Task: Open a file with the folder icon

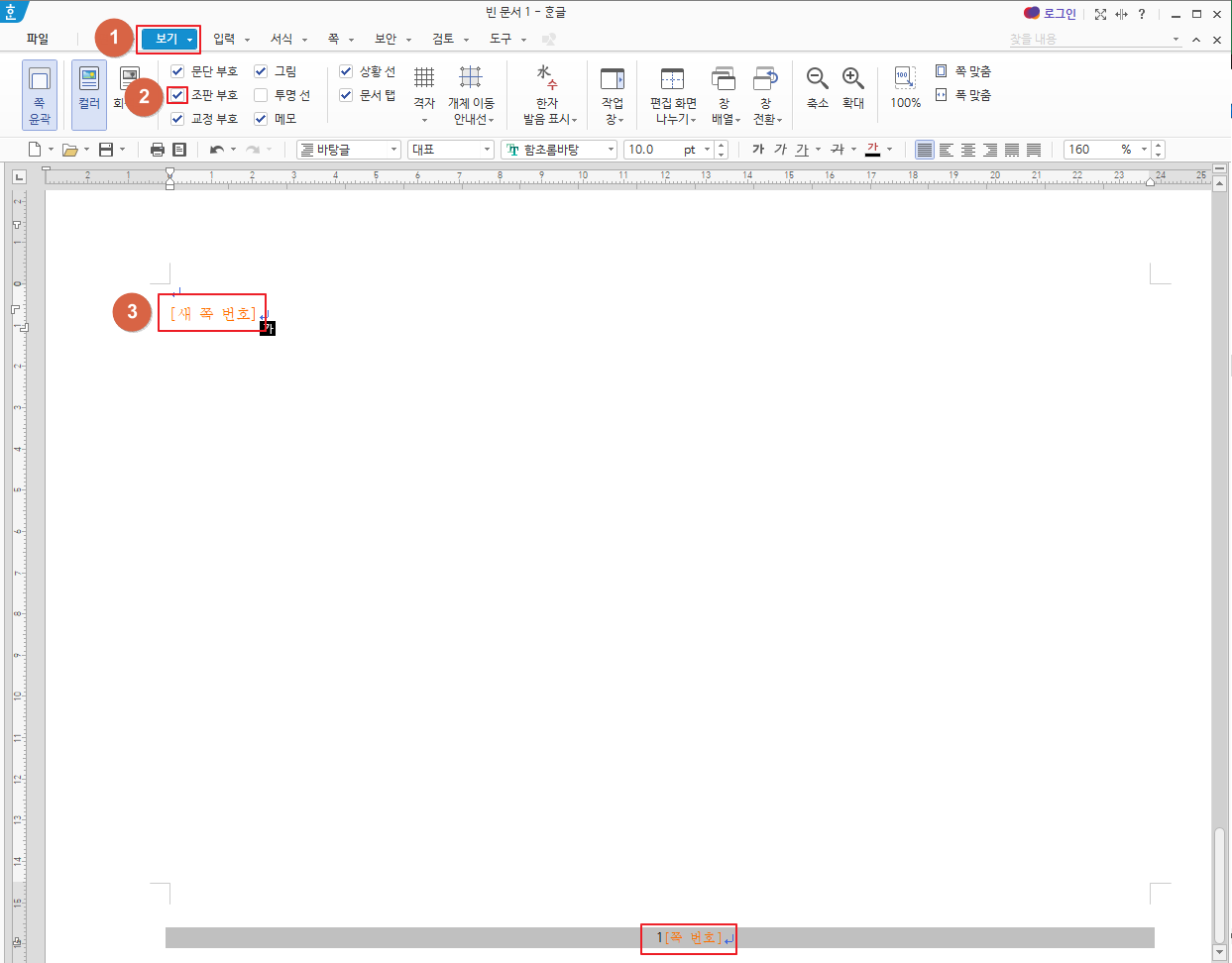Action: tap(69, 150)
